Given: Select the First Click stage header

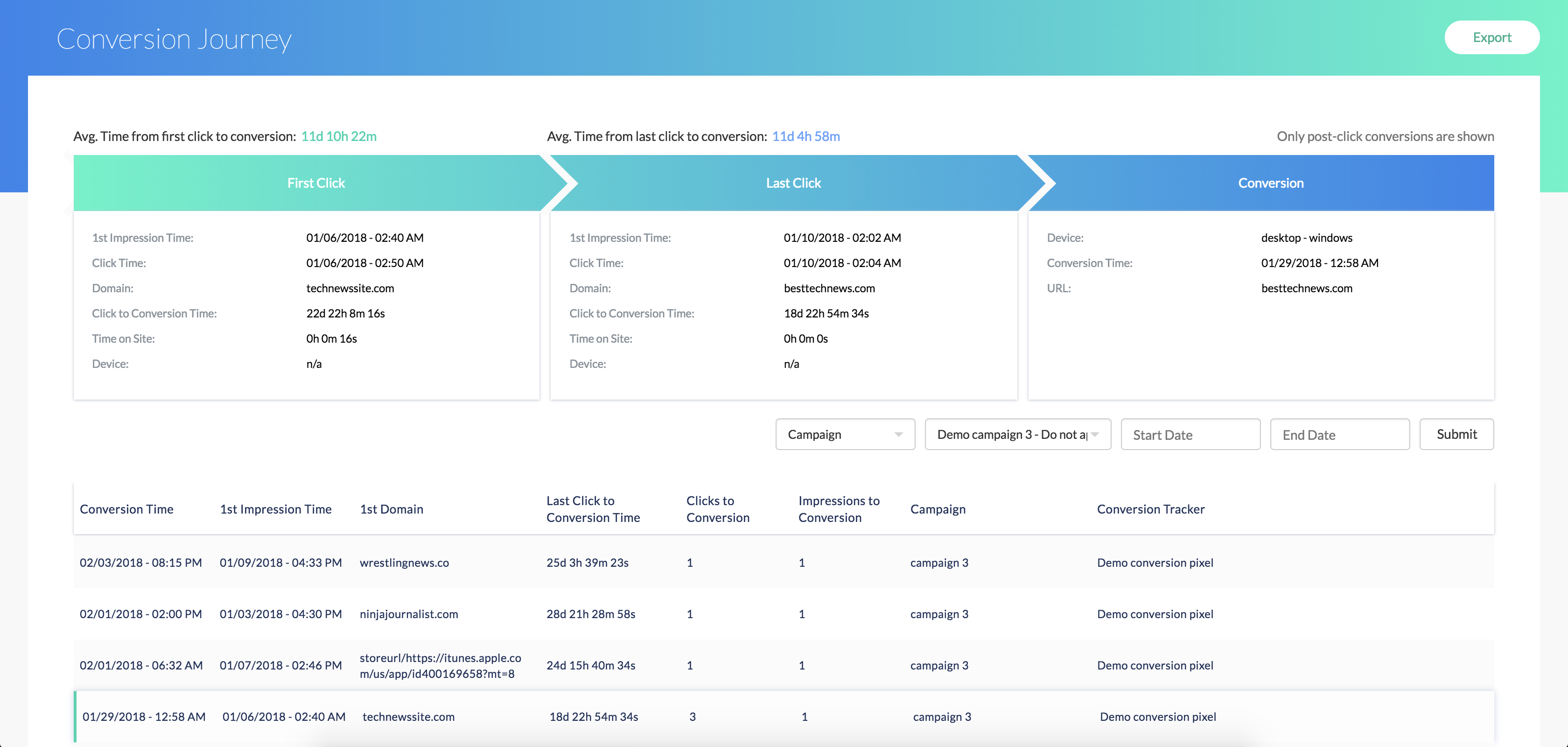Looking at the screenshot, I should pyautogui.click(x=316, y=183).
